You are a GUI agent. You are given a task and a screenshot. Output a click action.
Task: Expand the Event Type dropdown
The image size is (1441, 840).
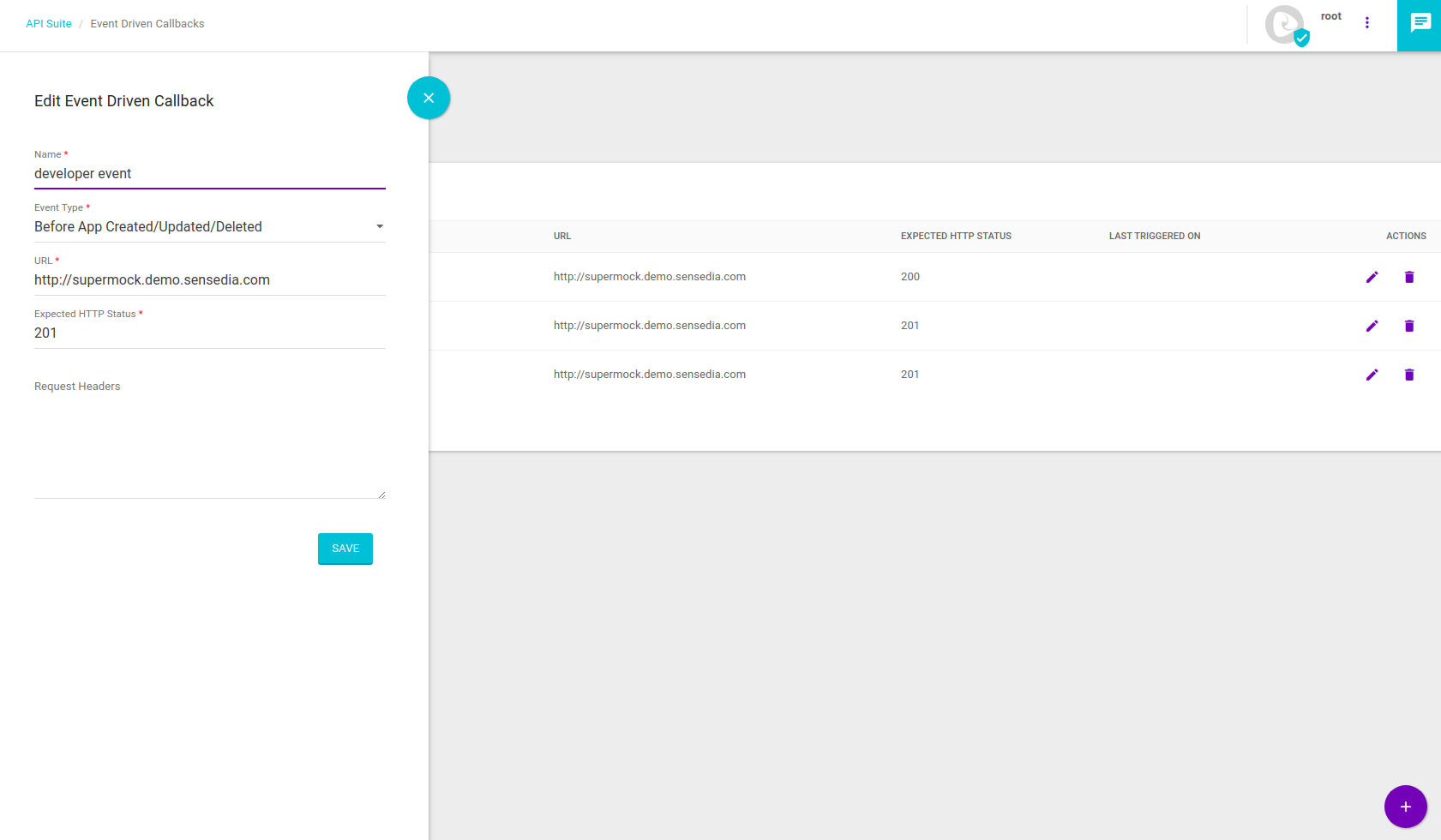click(206, 227)
